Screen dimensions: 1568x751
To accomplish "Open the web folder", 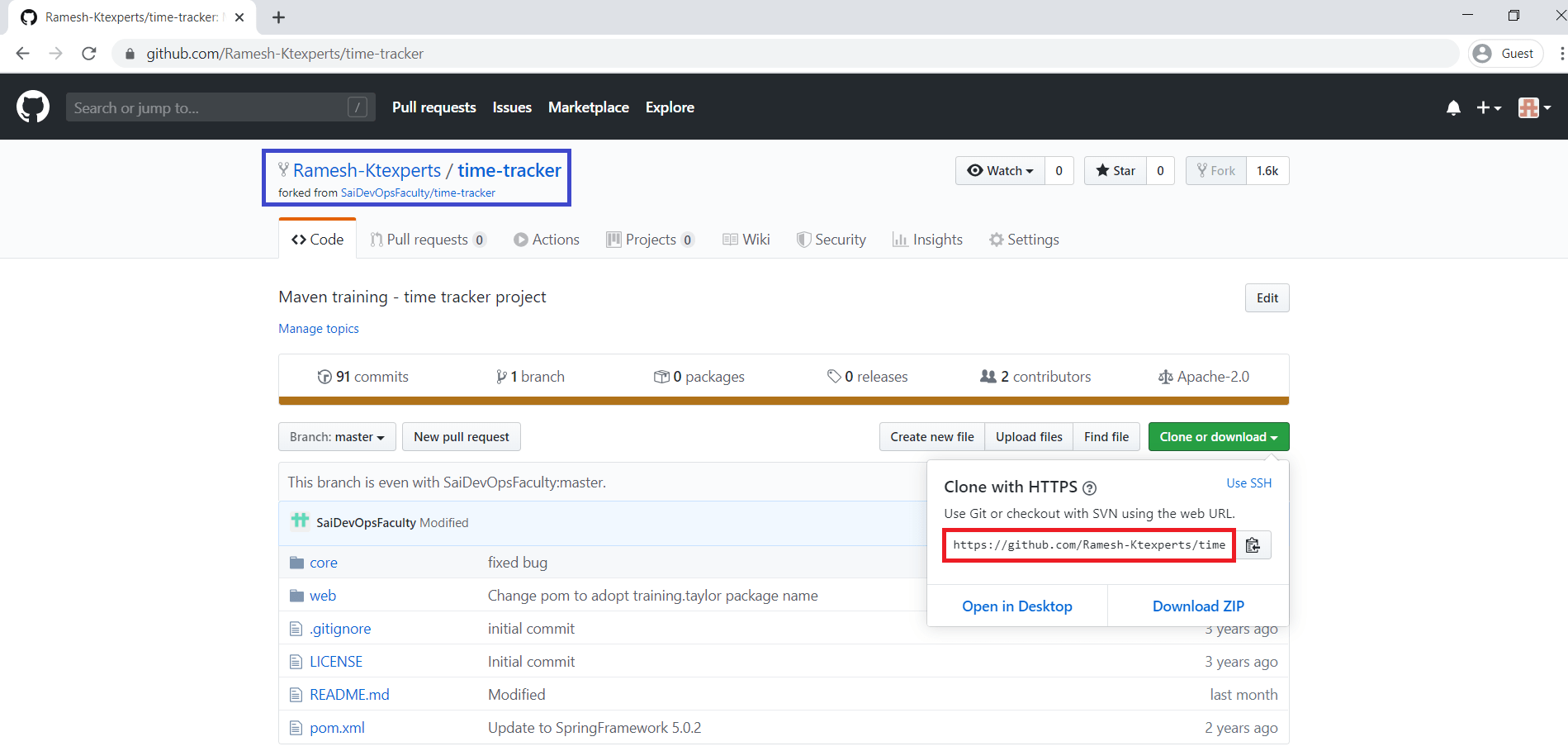I will pos(323,596).
